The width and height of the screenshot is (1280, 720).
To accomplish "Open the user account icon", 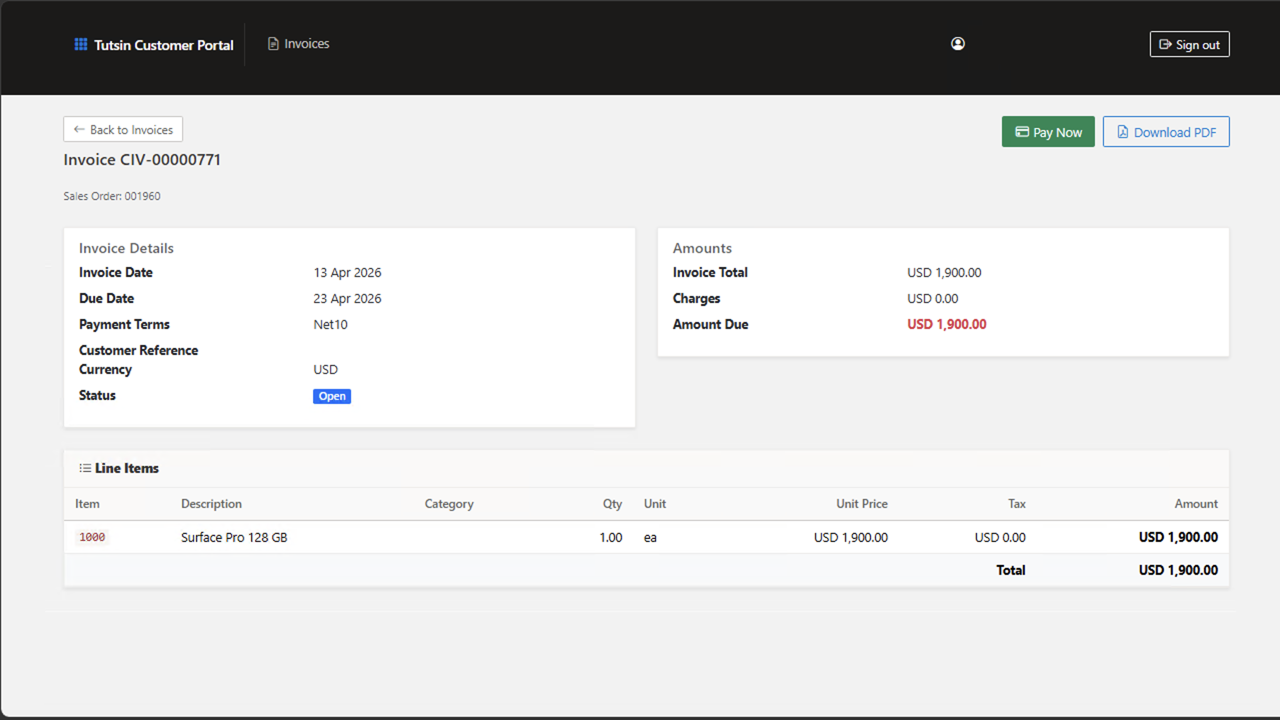I will click(x=957, y=43).
